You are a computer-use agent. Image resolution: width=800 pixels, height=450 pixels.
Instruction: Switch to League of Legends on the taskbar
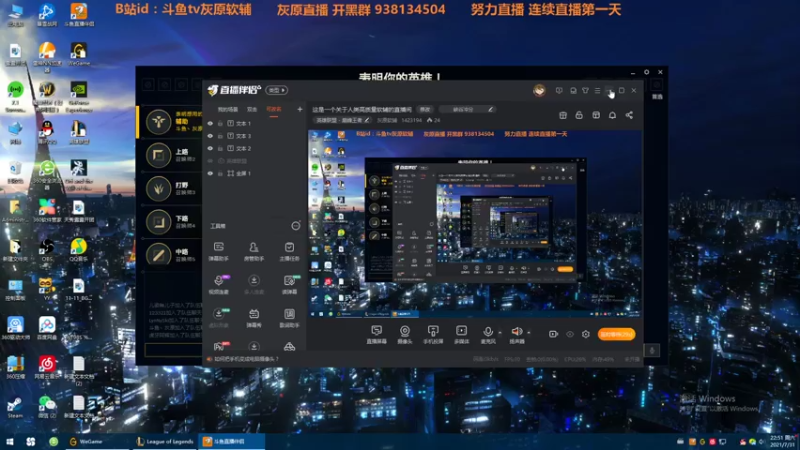pos(164,441)
